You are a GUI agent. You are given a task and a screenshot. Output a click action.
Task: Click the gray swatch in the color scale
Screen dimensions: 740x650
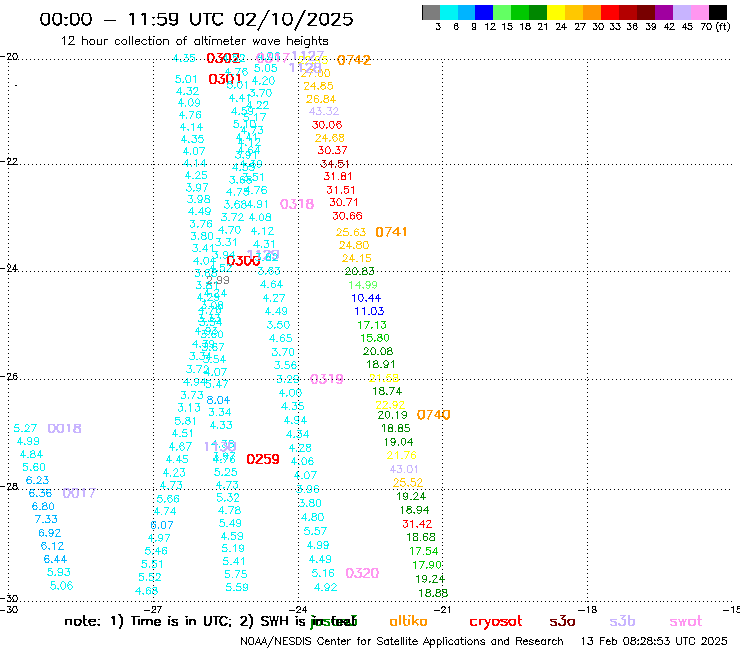click(431, 12)
